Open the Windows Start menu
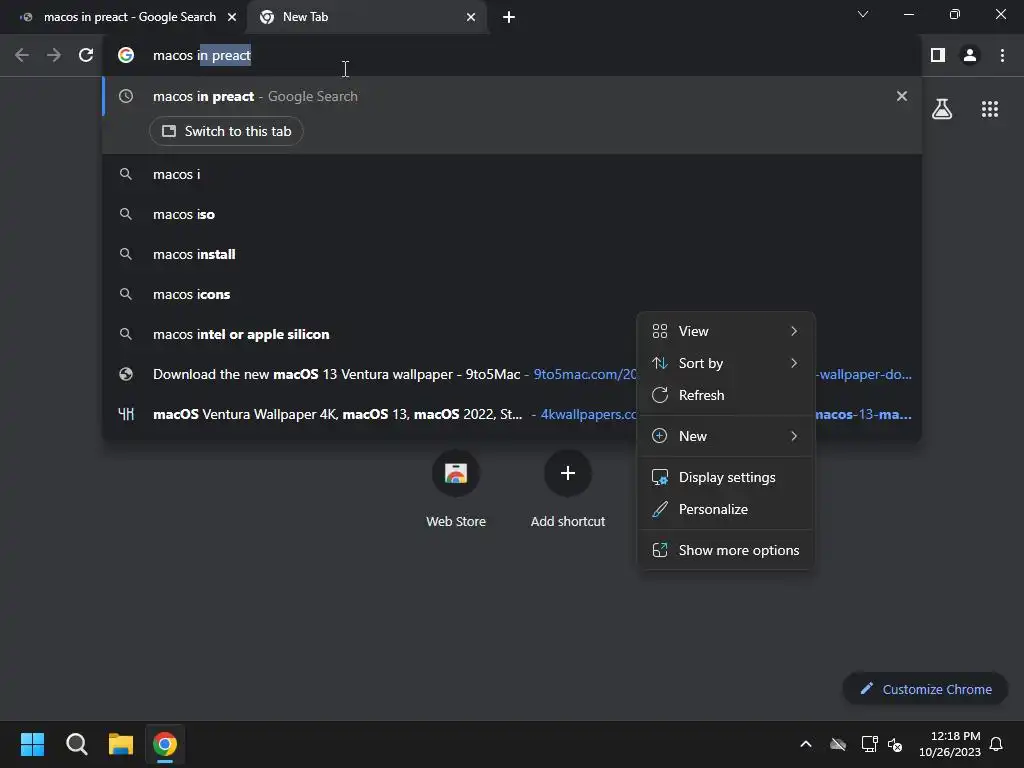Screen dimensions: 1024x768 pos(32,744)
